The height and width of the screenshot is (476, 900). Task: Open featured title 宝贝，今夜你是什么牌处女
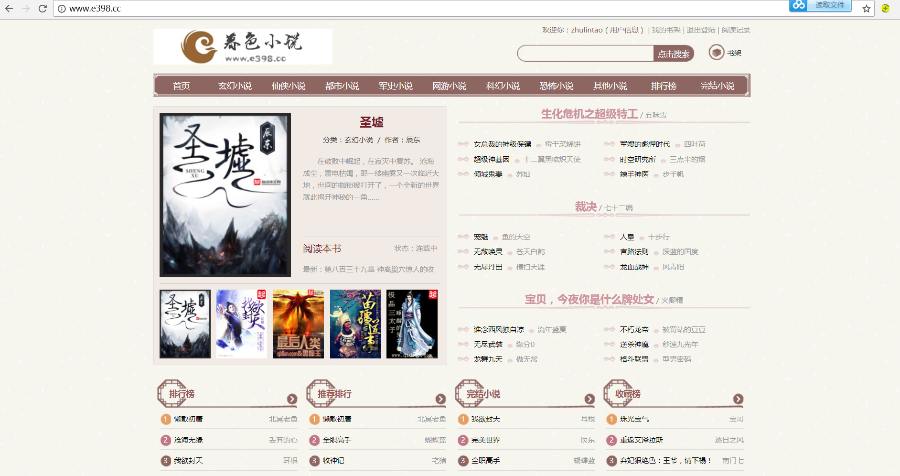point(589,299)
